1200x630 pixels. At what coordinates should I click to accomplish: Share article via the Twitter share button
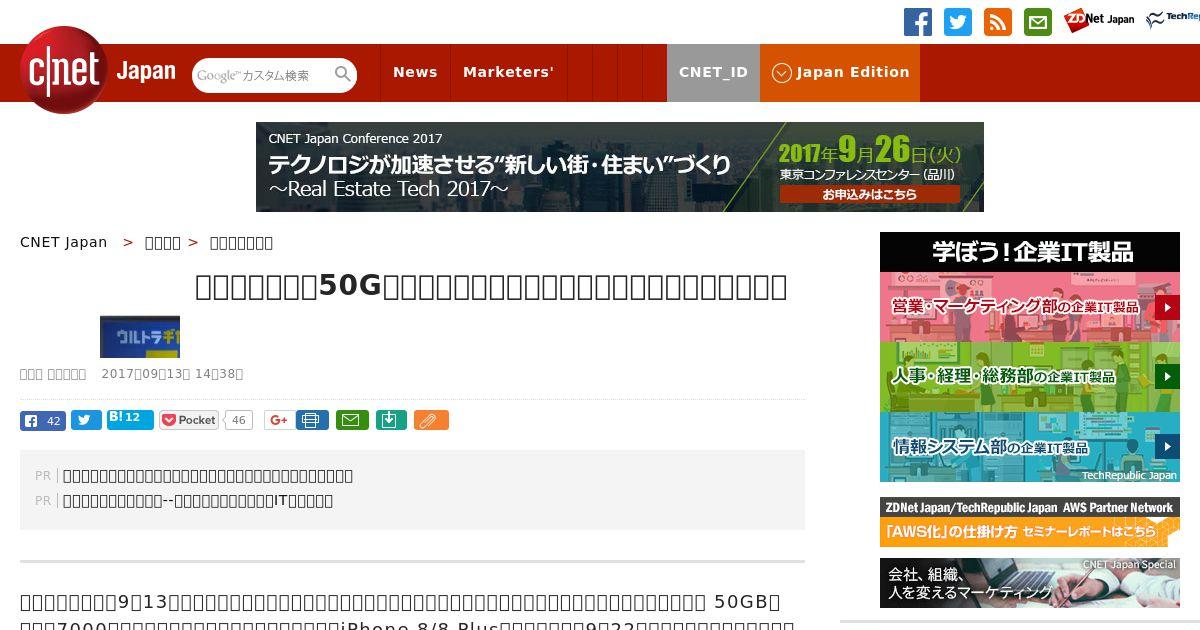pyautogui.click(x=86, y=420)
